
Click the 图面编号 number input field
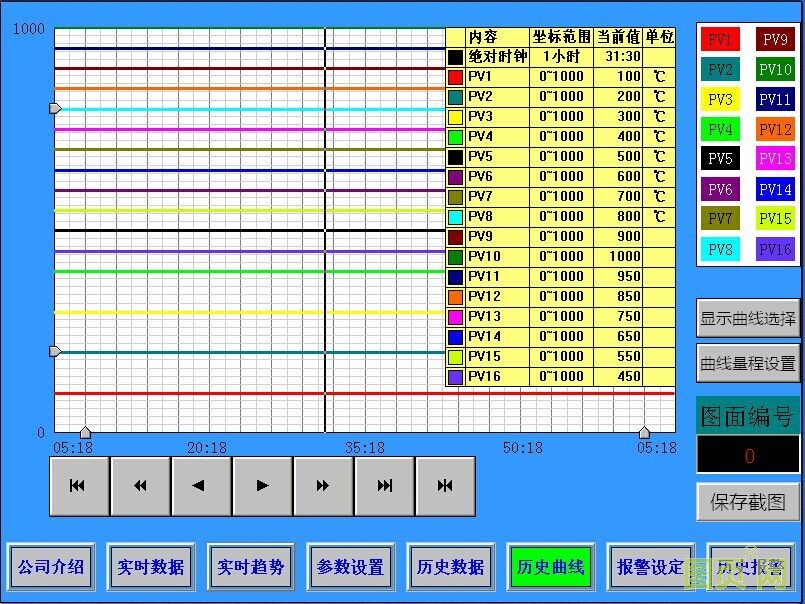point(748,456)
